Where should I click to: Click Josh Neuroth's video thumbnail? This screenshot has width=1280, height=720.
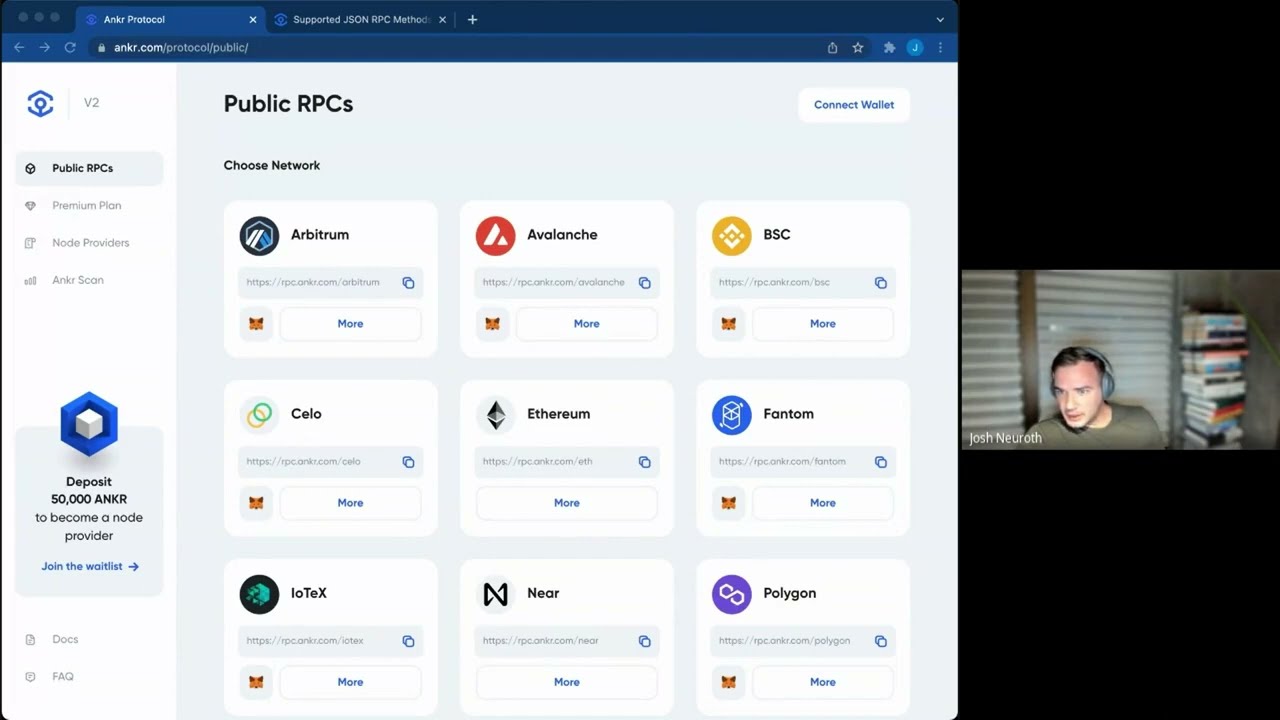1121,360
